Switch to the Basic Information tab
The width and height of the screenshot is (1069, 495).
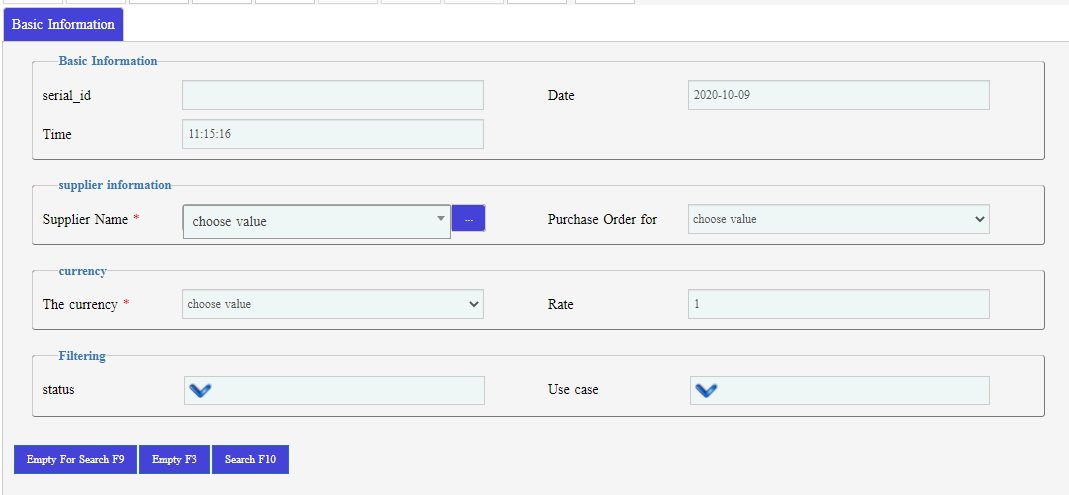point(63,24)
